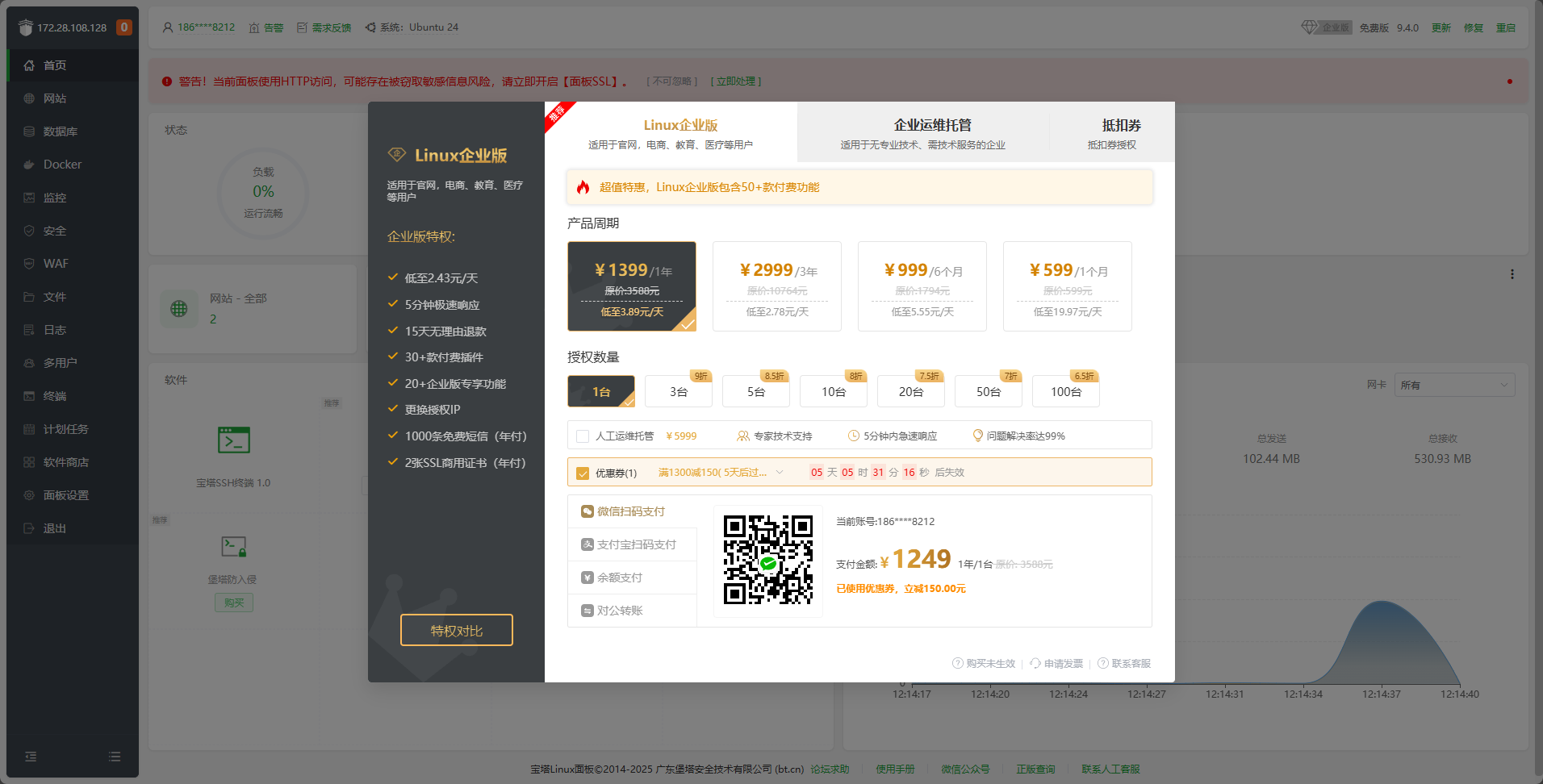Switch to the 企业运维托管 tab
Viewport: 1543px width, 784px height.
[x=923, y=132]
